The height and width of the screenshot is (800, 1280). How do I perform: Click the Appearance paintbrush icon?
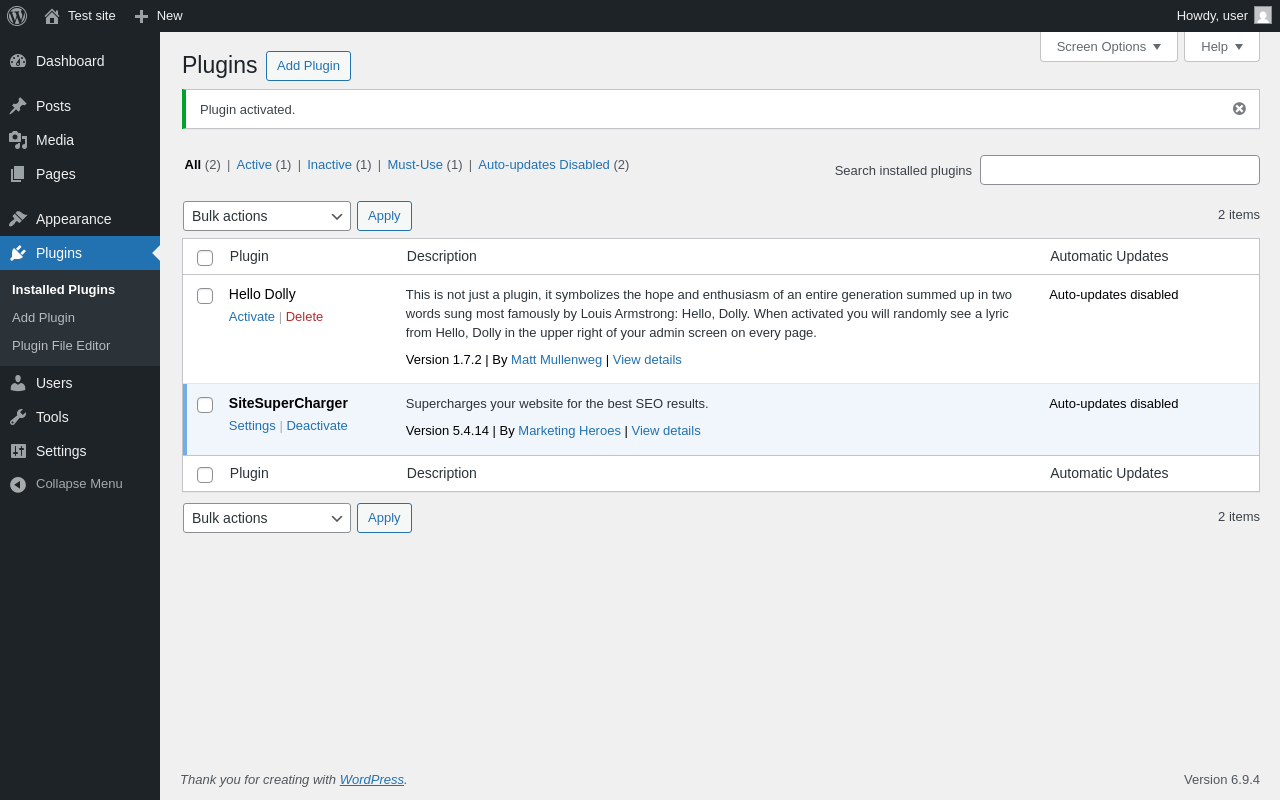(x=18, y=219)
